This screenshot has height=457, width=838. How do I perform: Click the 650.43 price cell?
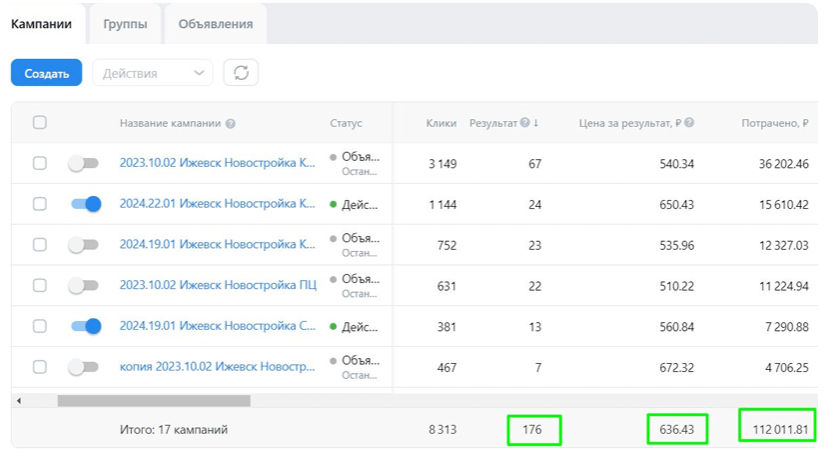click(x=676, y=205)
